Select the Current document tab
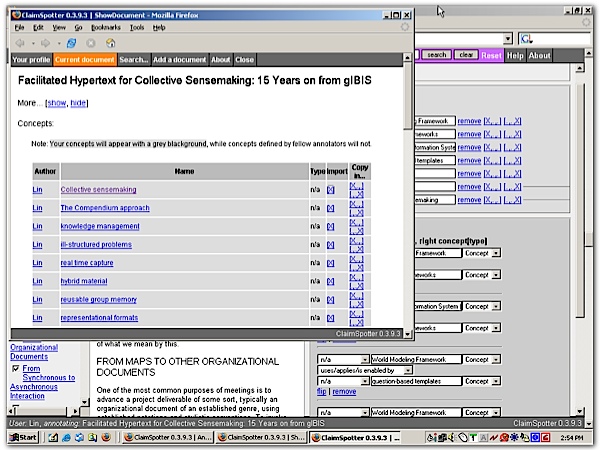The image size is (600, 450). coord(85,60)
